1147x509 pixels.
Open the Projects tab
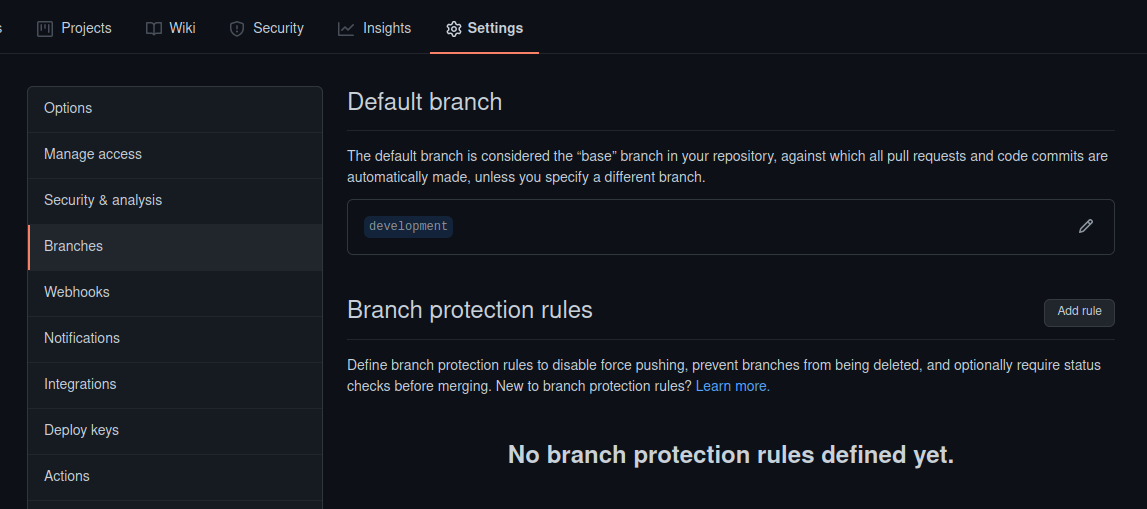pos(75,29)
